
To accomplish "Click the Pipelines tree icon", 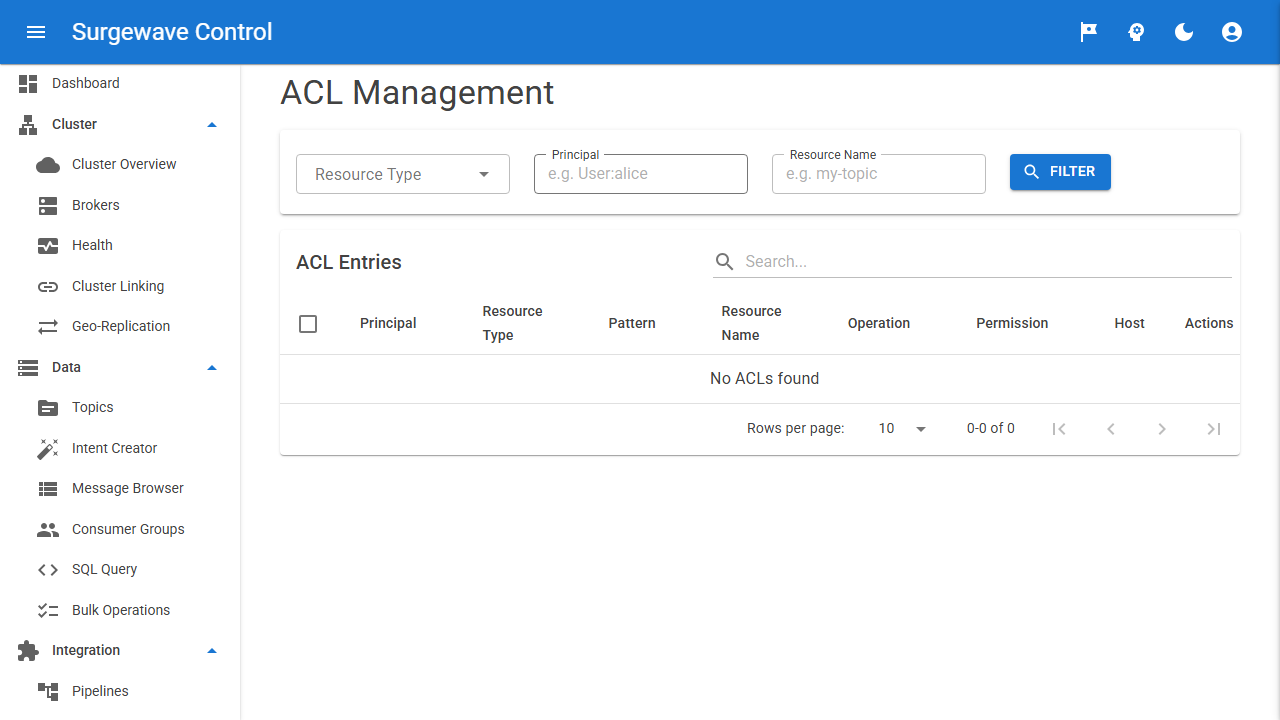I will (x=48, y=691).
